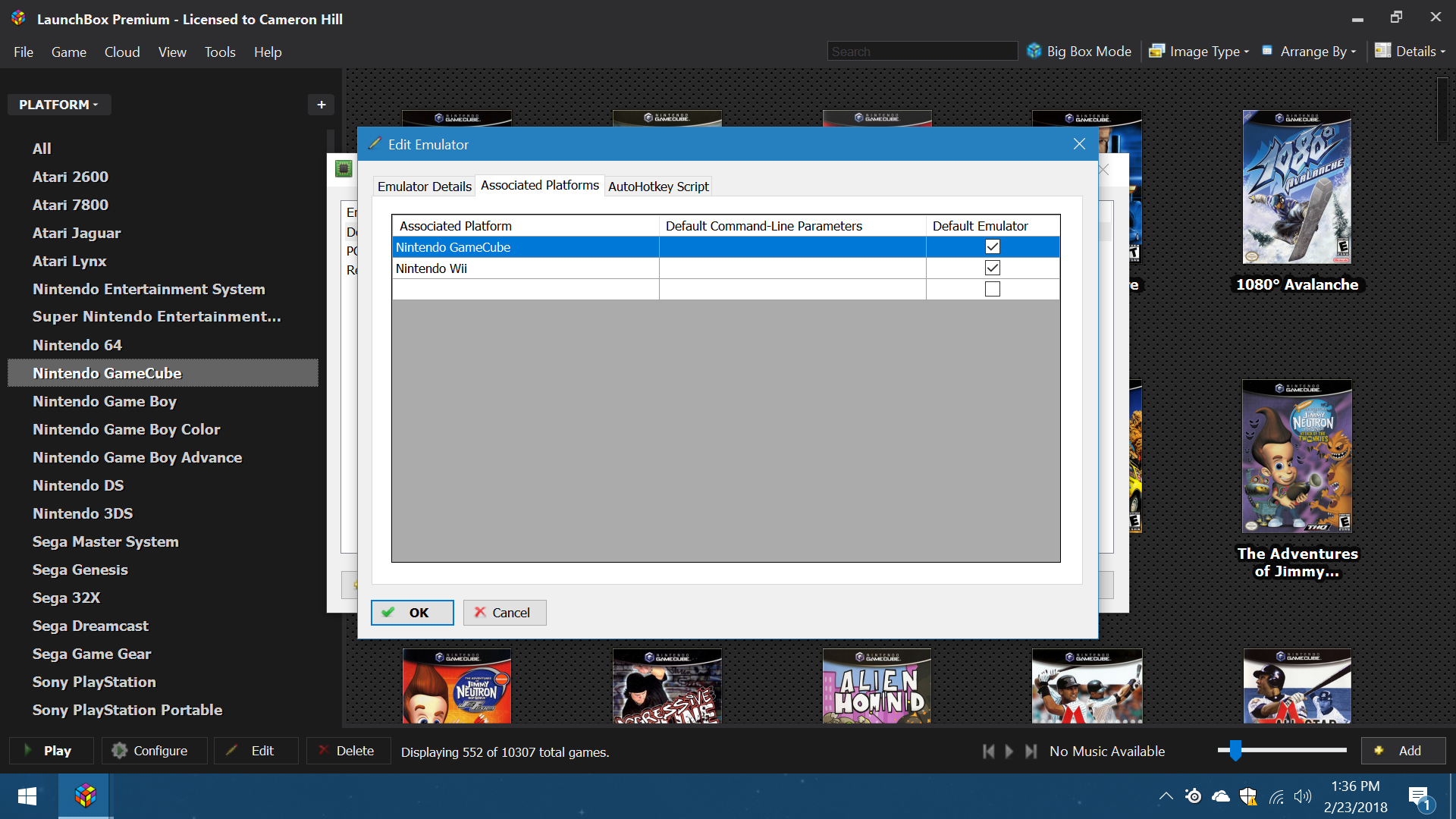Viewport: 1456px width, 819px height.
Task: Click the green chip icon of background dialog
Action: (344, 168)
